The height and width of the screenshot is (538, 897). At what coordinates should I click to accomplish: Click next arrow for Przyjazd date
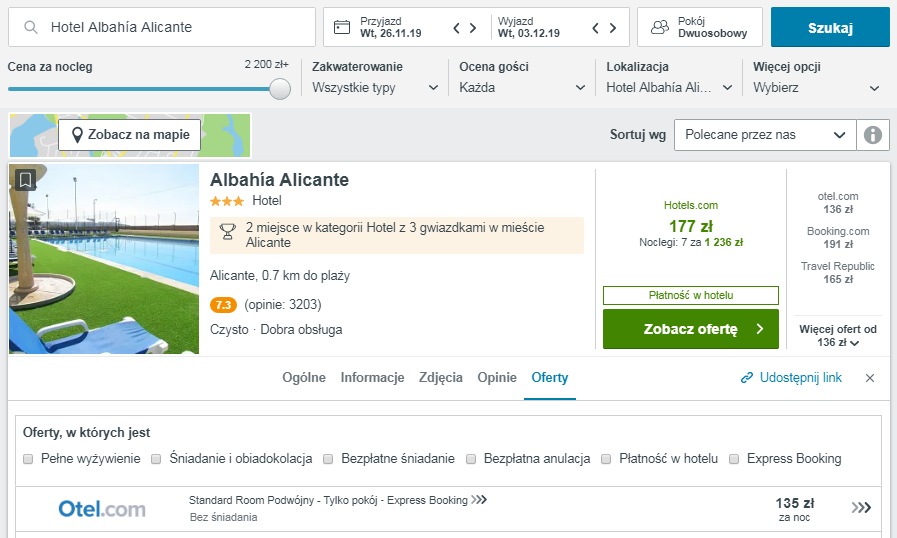tap(475, 28)
